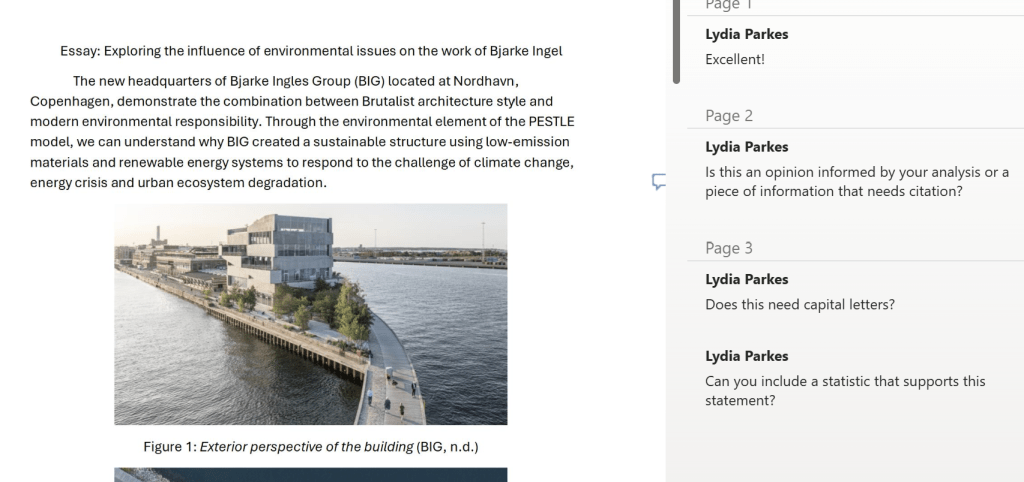
Task: Click the Figure 1 caption text
Action: click(x=311, y=447)
